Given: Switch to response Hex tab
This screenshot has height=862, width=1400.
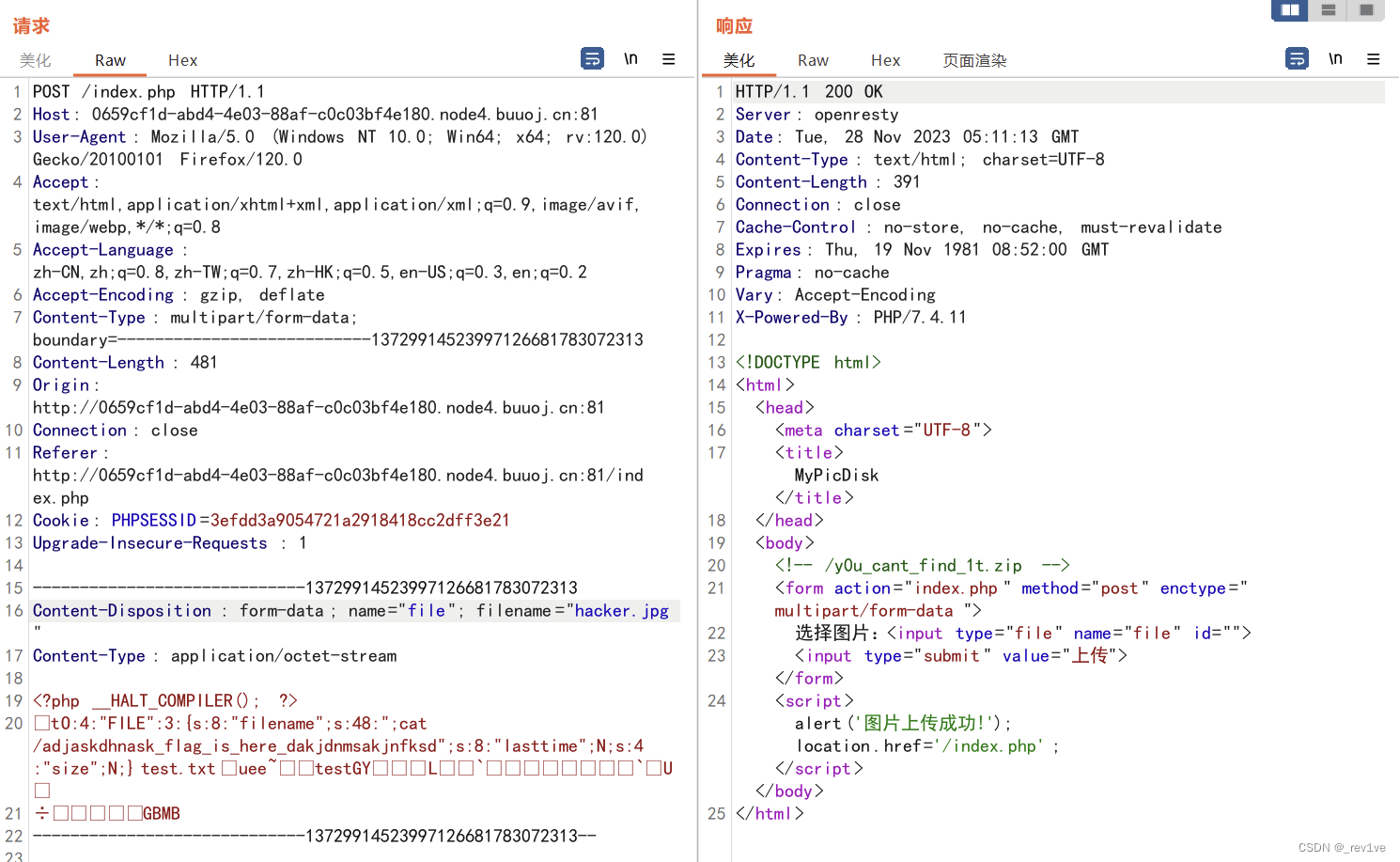Looking at the screenshot, I should (x=885, y=60).
